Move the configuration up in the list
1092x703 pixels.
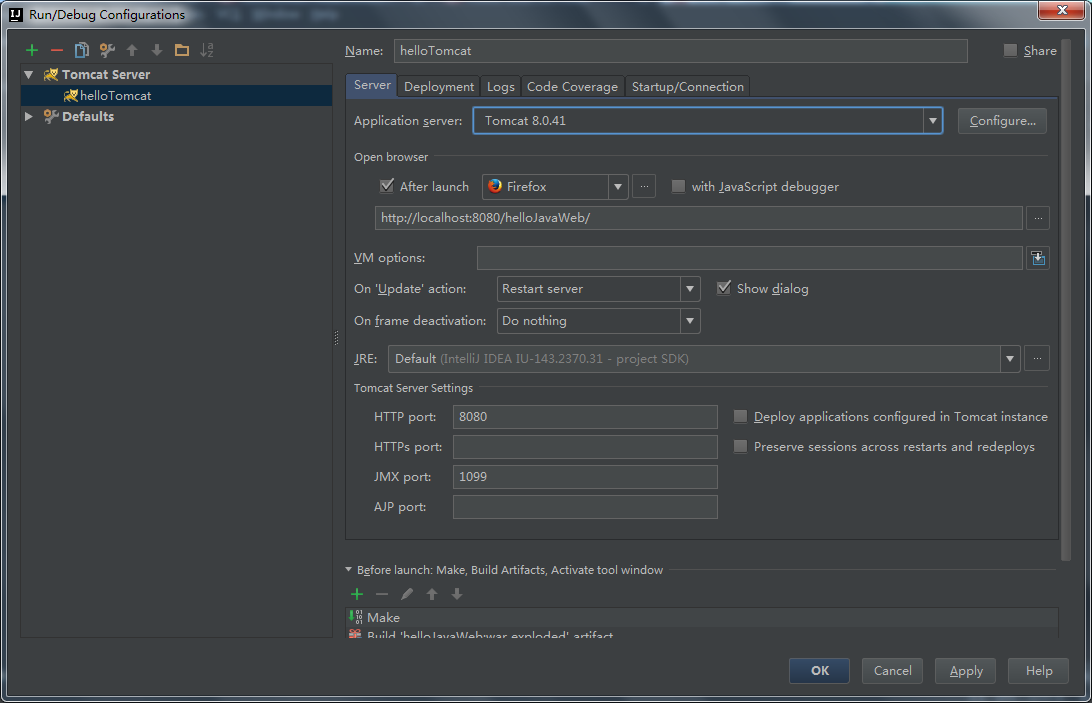click(x=132, y=50)
